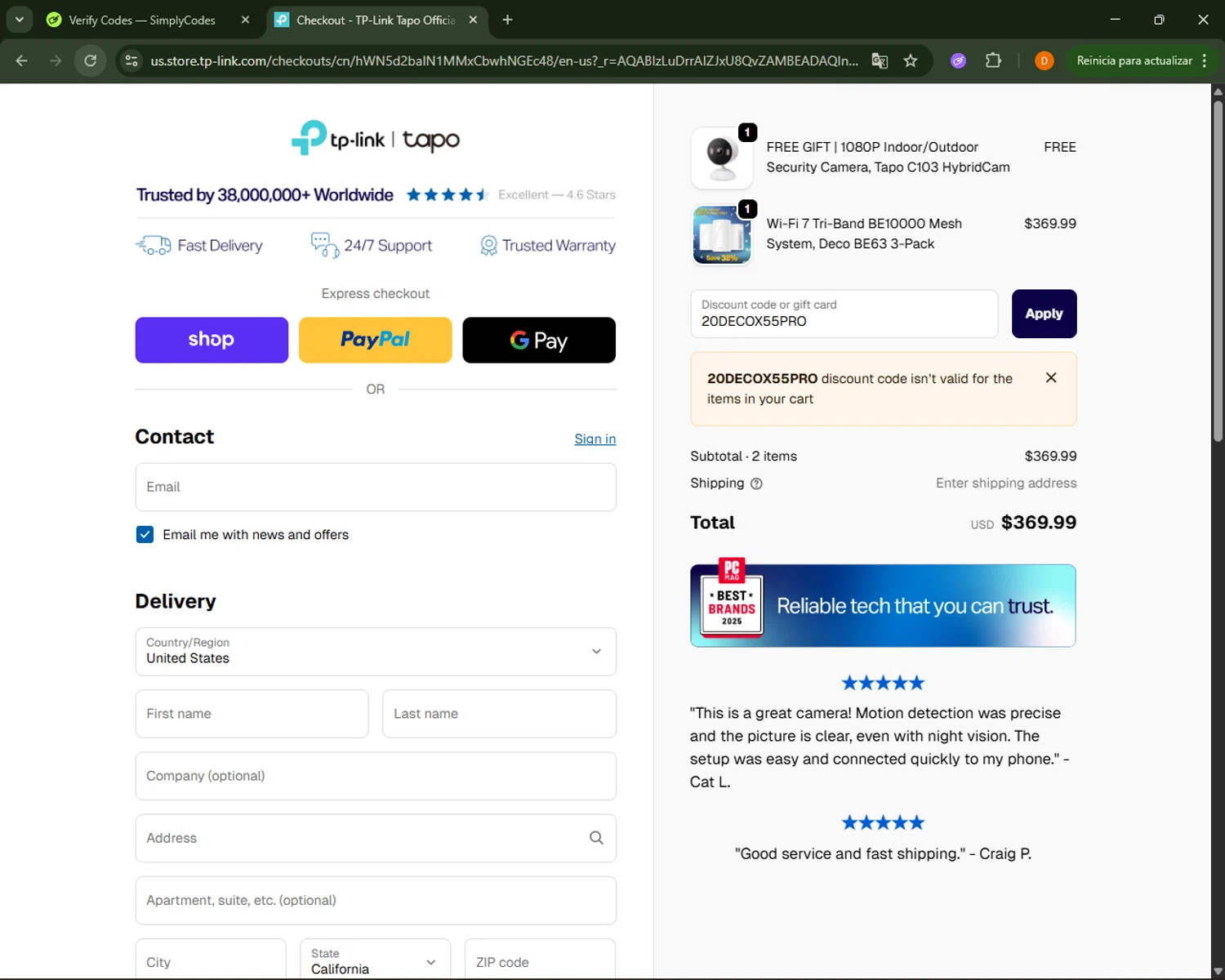Click the tp-link tapo logo
Image resolution: width=1225 pixels, height=980 pixels.
point(376,138)
